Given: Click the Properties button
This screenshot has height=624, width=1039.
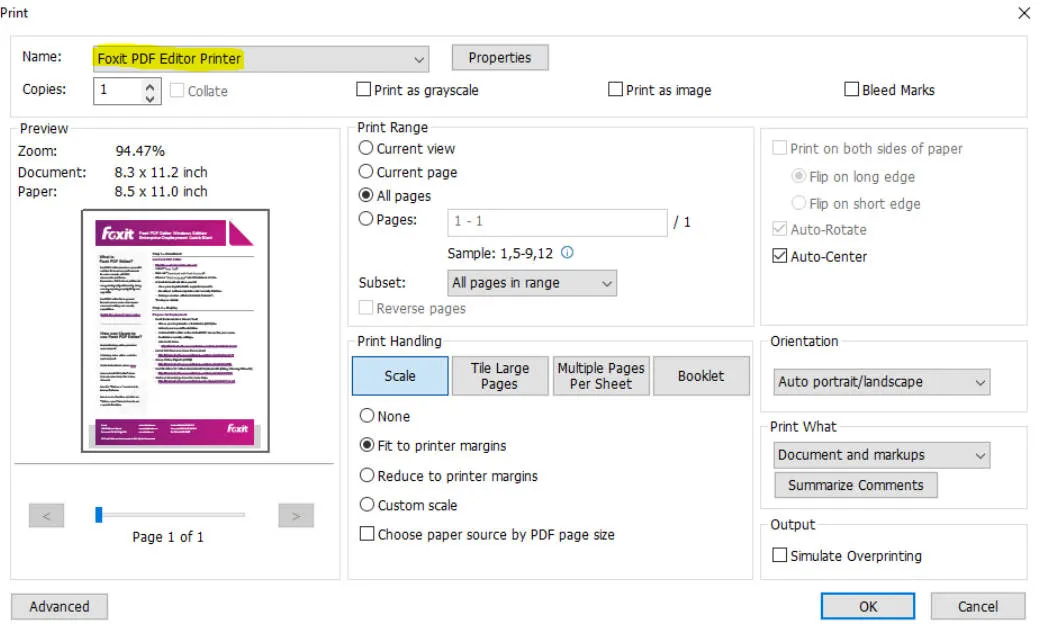Looking at the screenshot, I should click(500, 58).
